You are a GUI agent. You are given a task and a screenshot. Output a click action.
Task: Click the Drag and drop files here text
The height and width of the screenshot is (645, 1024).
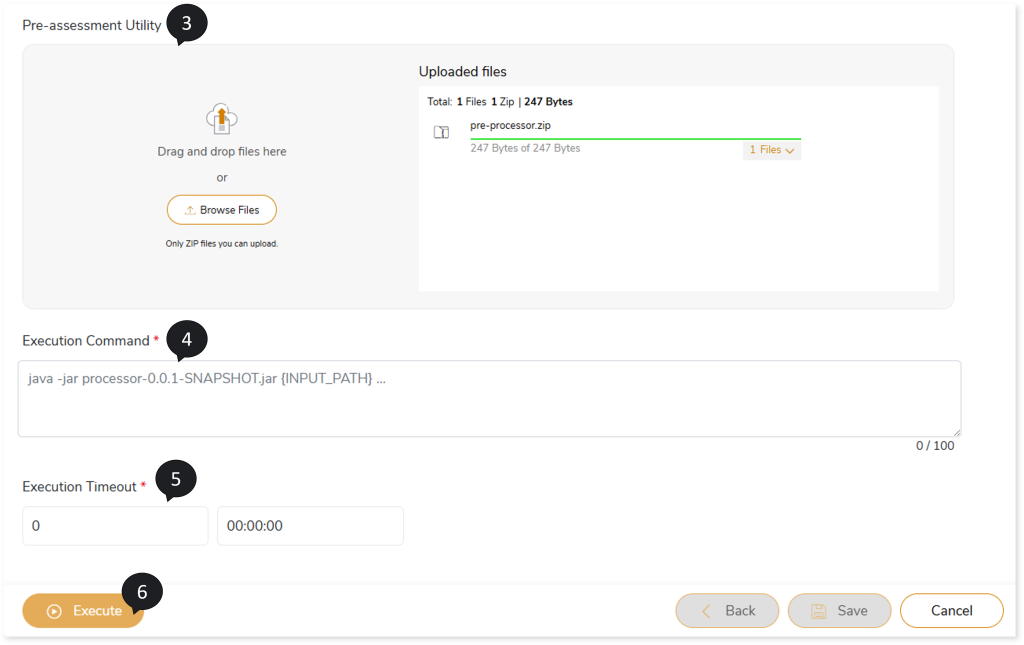pos(222,152)
